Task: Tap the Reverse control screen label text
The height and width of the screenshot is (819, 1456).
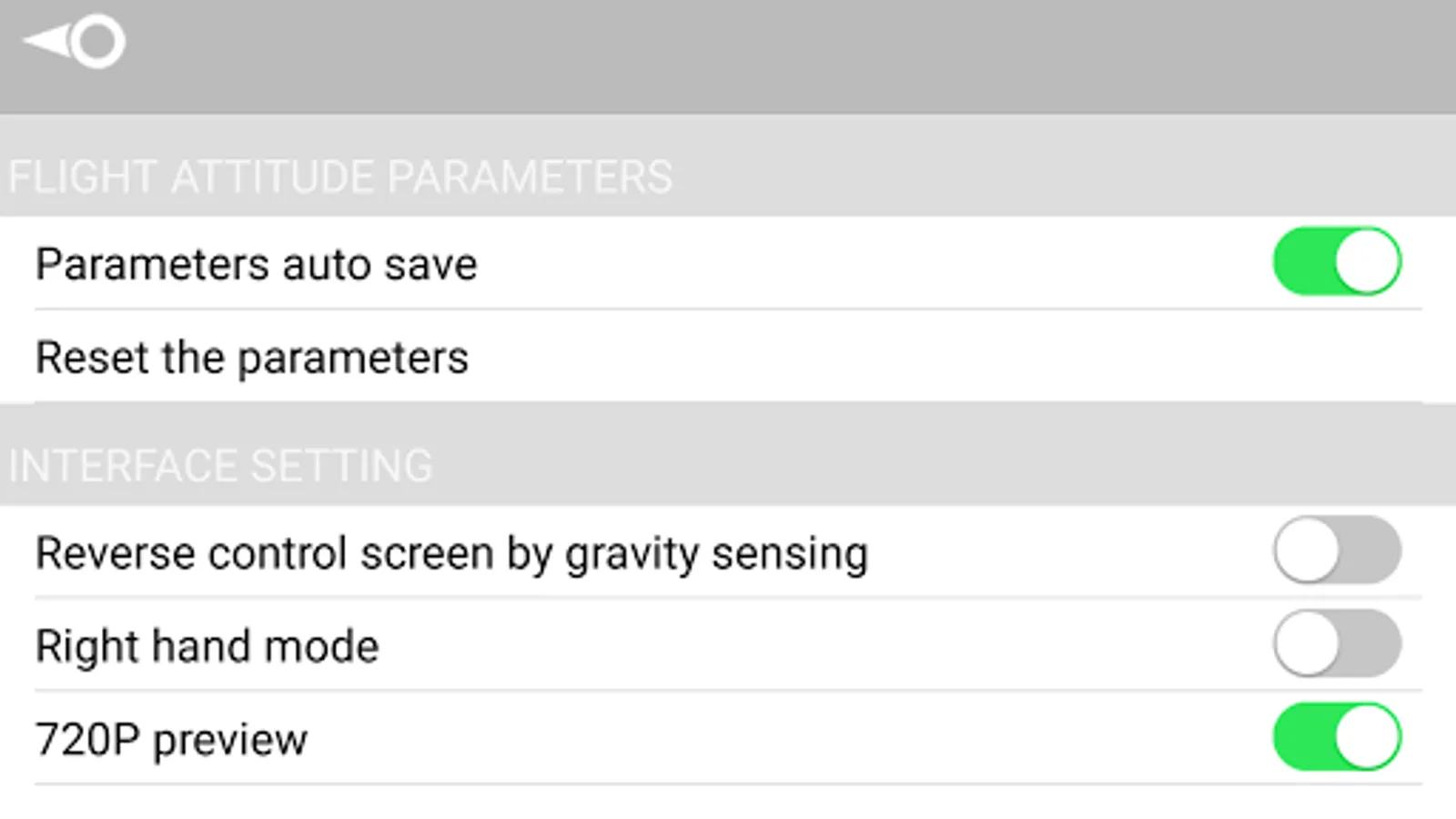Action: click(451, 553)
